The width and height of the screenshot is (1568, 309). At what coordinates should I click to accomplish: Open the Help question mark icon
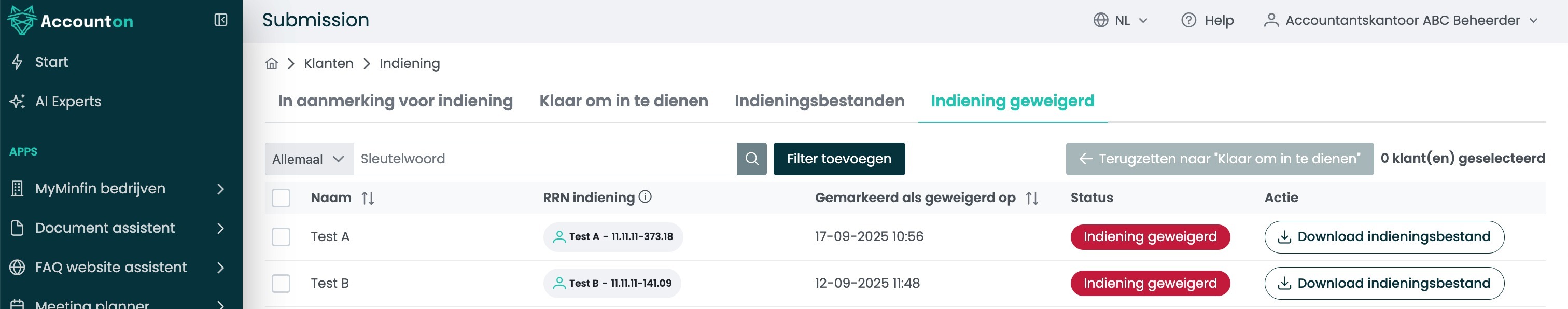coord(1188,20)
